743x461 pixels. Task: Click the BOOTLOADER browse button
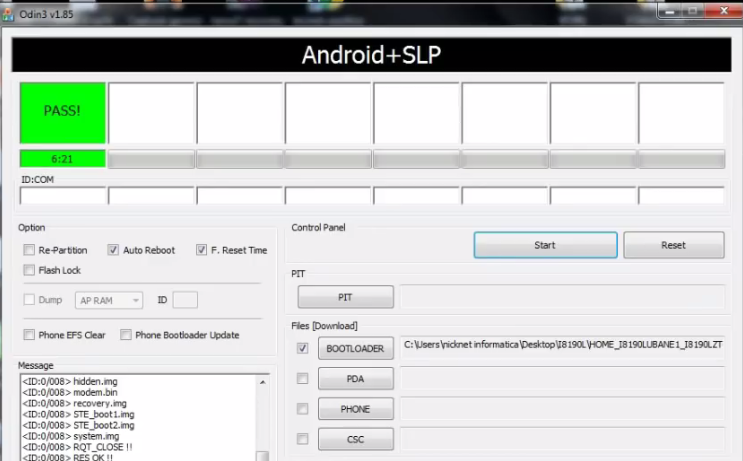tap(356, 348)
